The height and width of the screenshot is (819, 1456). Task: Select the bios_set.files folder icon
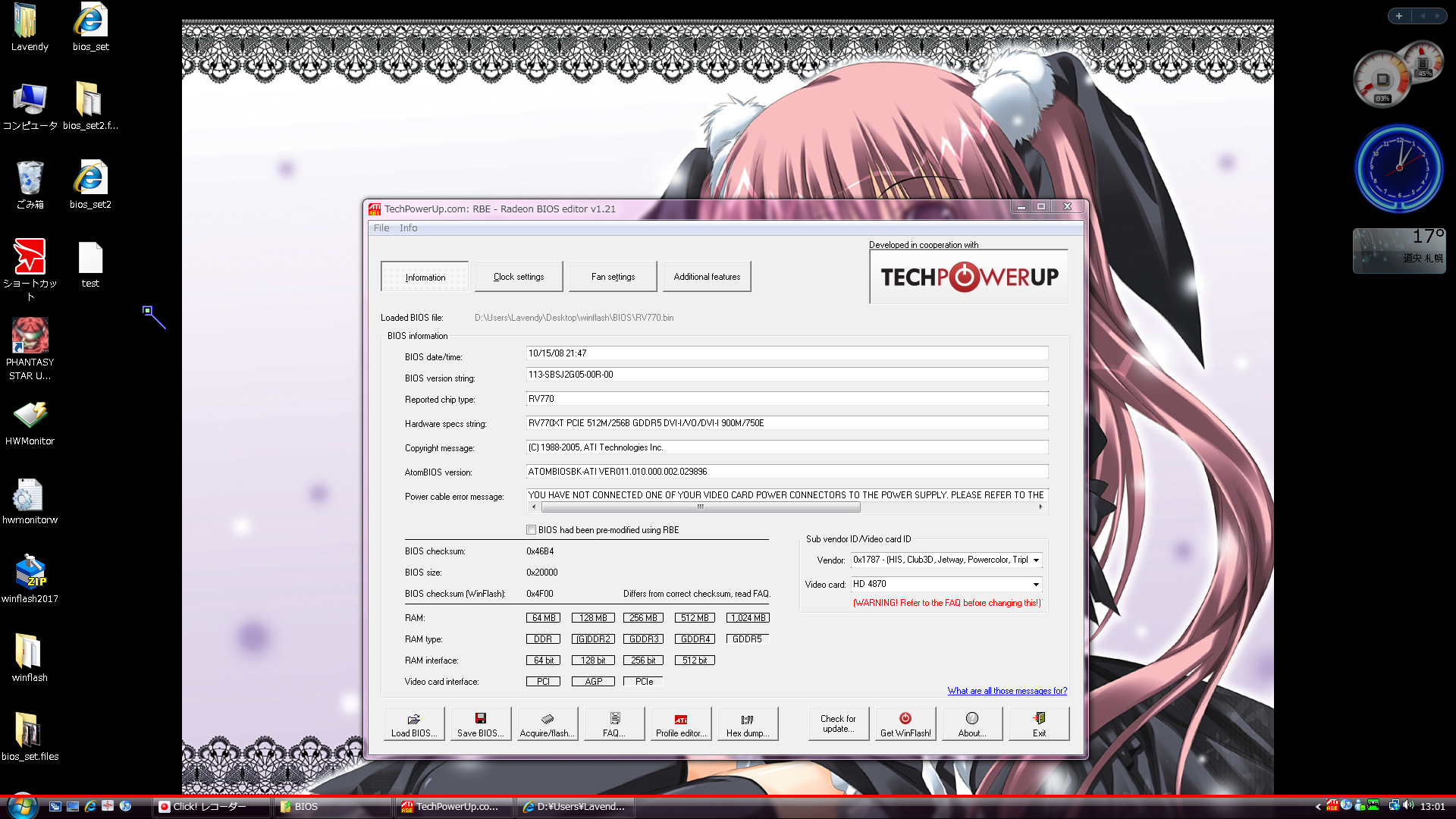[x=30, y=737]
